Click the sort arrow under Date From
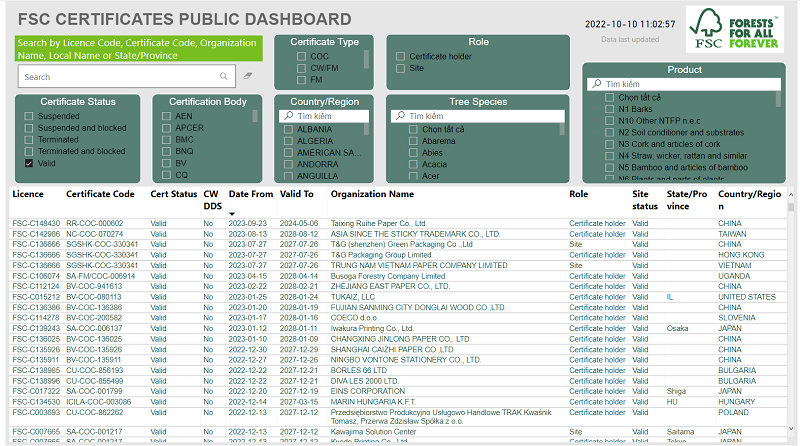 click(233, 213)
